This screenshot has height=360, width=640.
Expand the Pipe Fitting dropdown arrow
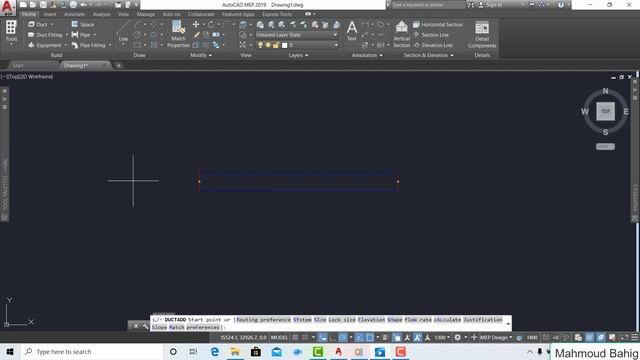(x=110, y=45)
